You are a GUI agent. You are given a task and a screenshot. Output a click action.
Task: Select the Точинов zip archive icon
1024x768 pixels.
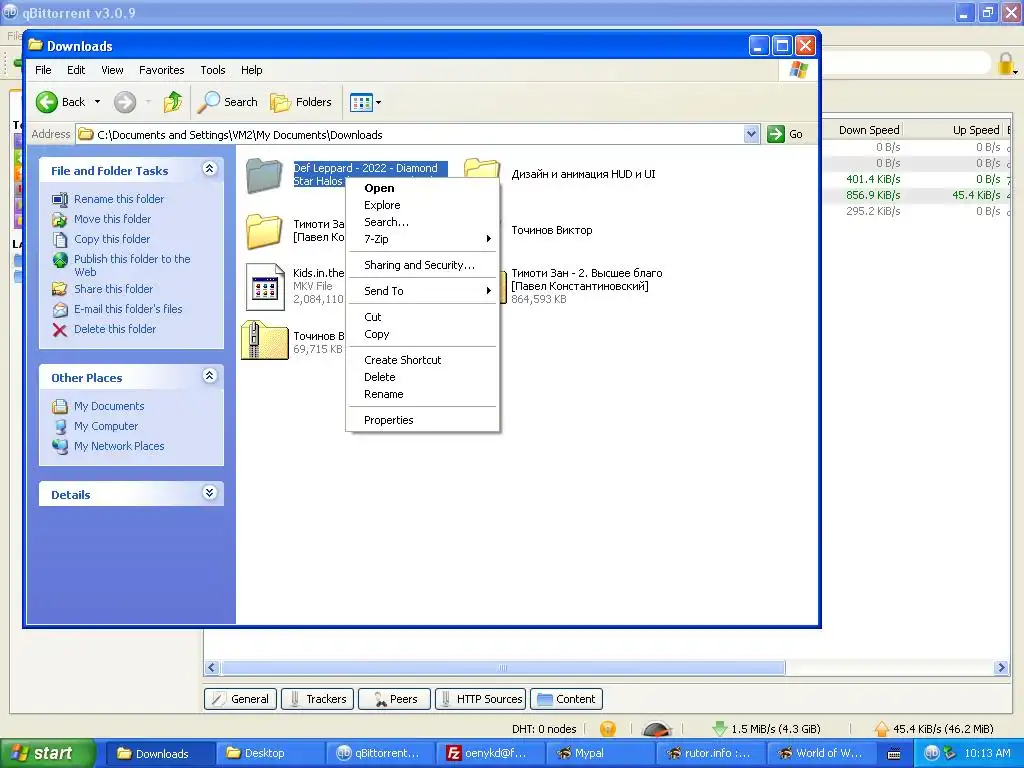(264, 340)
